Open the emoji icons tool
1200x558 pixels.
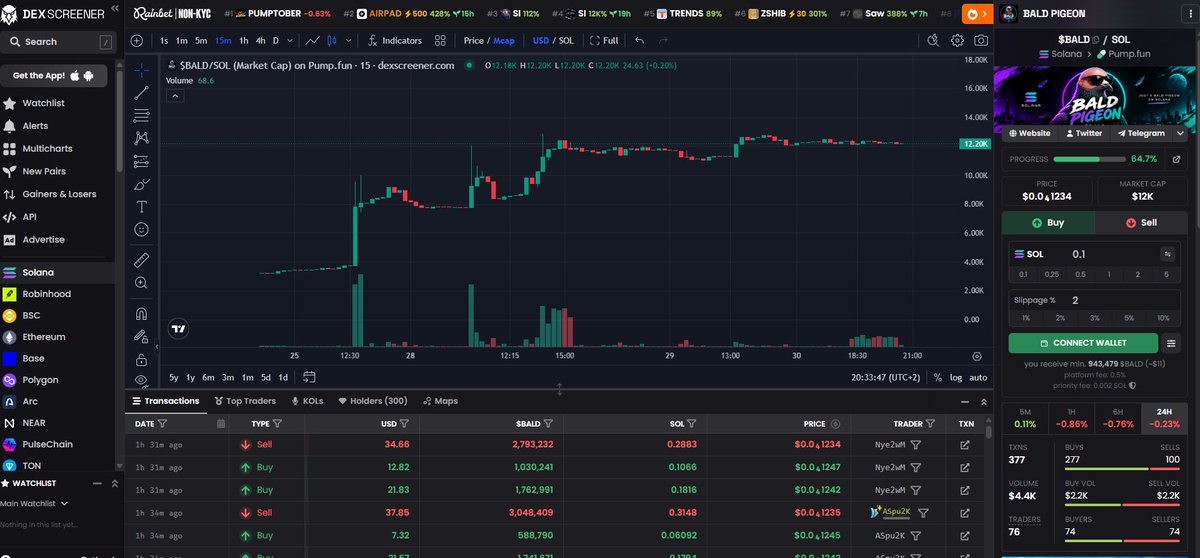pos(141,230)
